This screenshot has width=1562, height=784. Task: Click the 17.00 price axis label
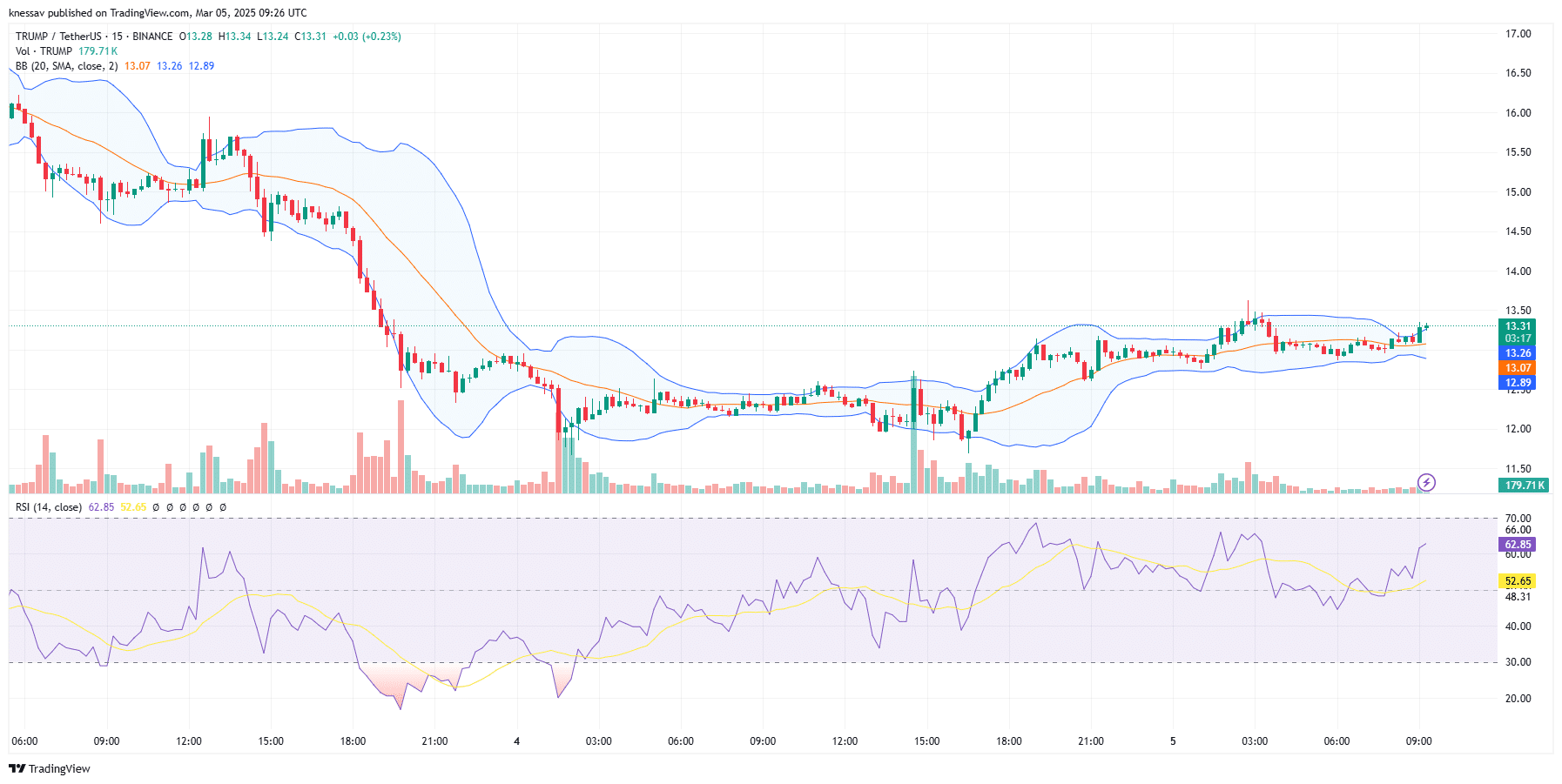pos(1518,34)
